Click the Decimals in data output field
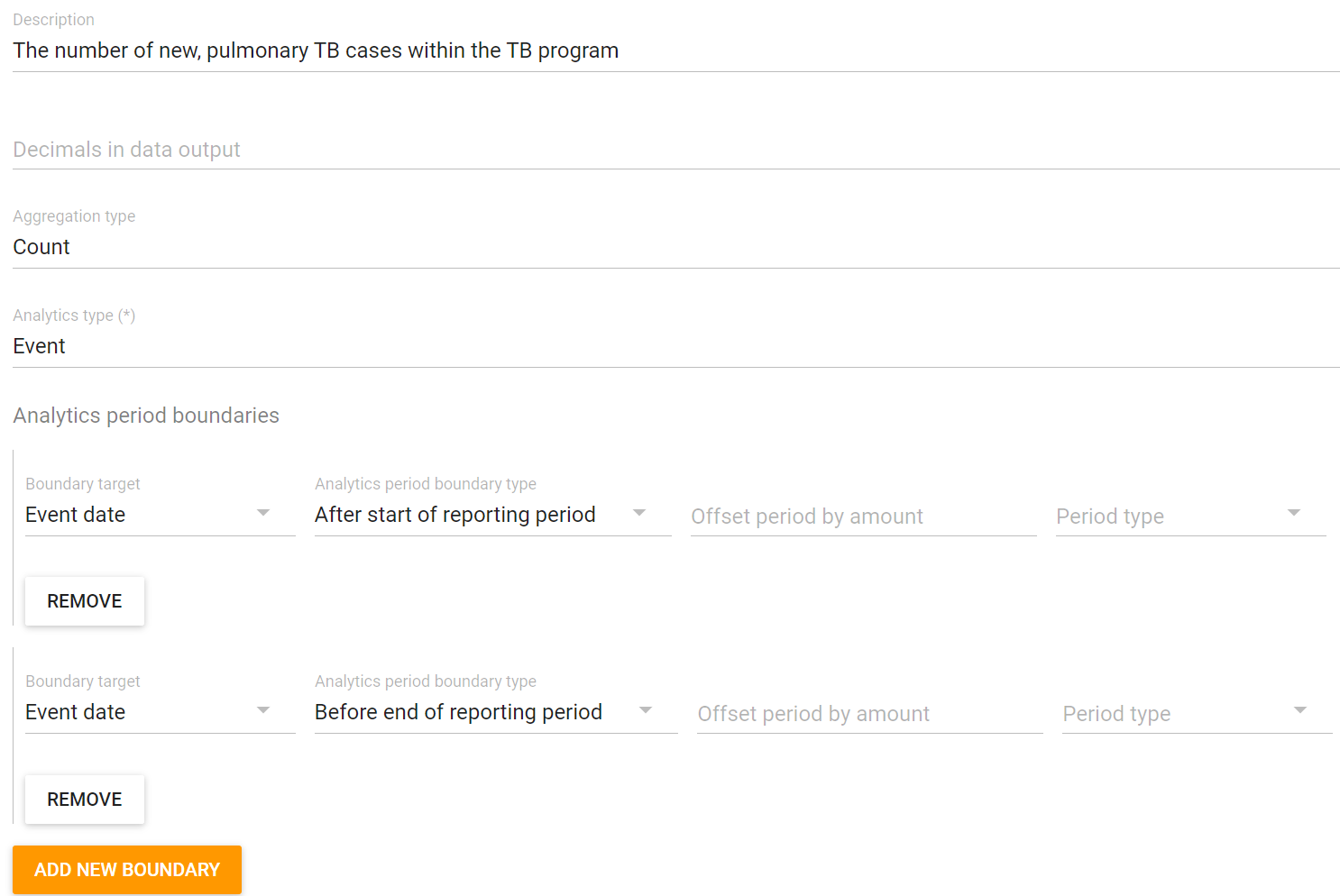 coord(675,150)
